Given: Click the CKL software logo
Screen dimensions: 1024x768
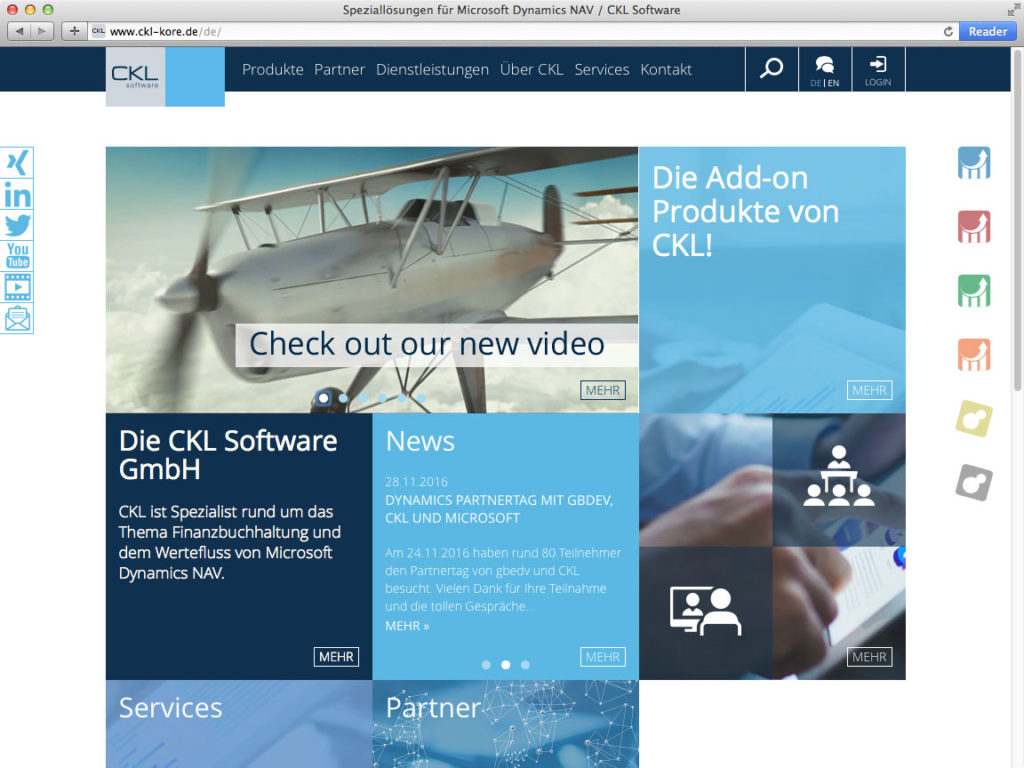Looking at the screenshot, I should [x=135, y=76].
